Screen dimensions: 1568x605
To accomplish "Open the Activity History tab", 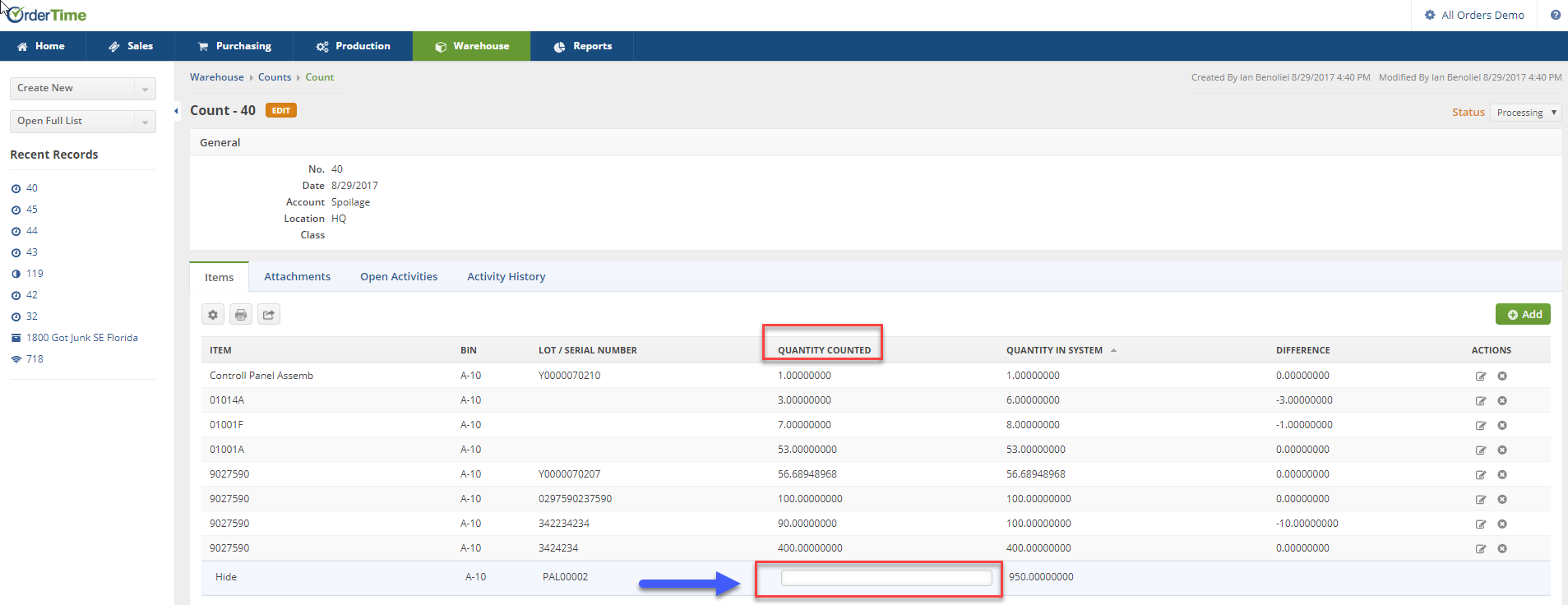I will (506, 277).
